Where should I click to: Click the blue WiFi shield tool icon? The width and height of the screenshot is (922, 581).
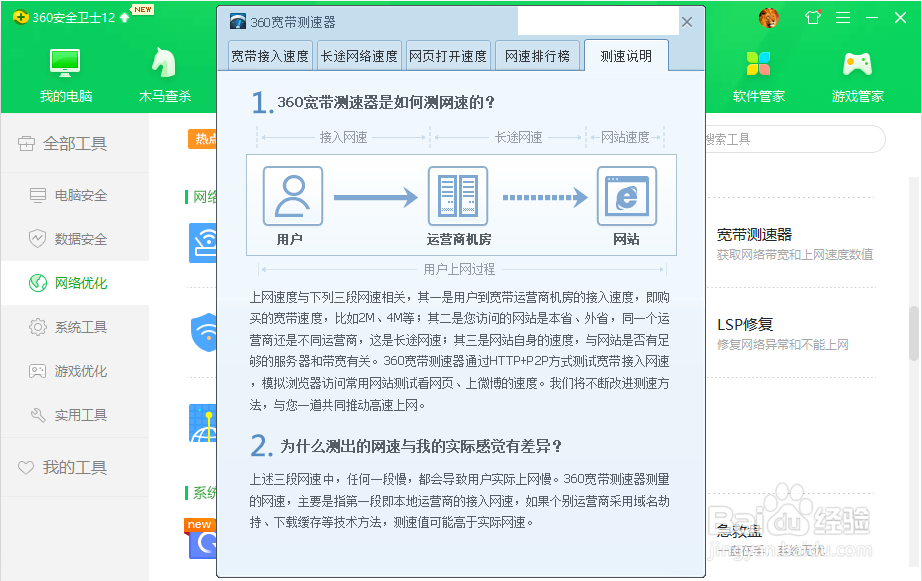204,332
